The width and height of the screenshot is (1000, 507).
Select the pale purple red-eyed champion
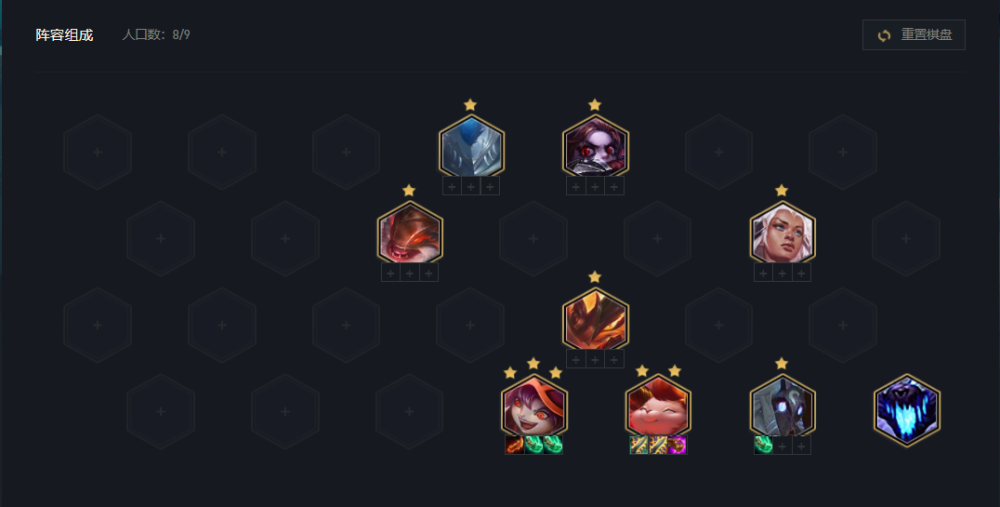coord(595,146)
